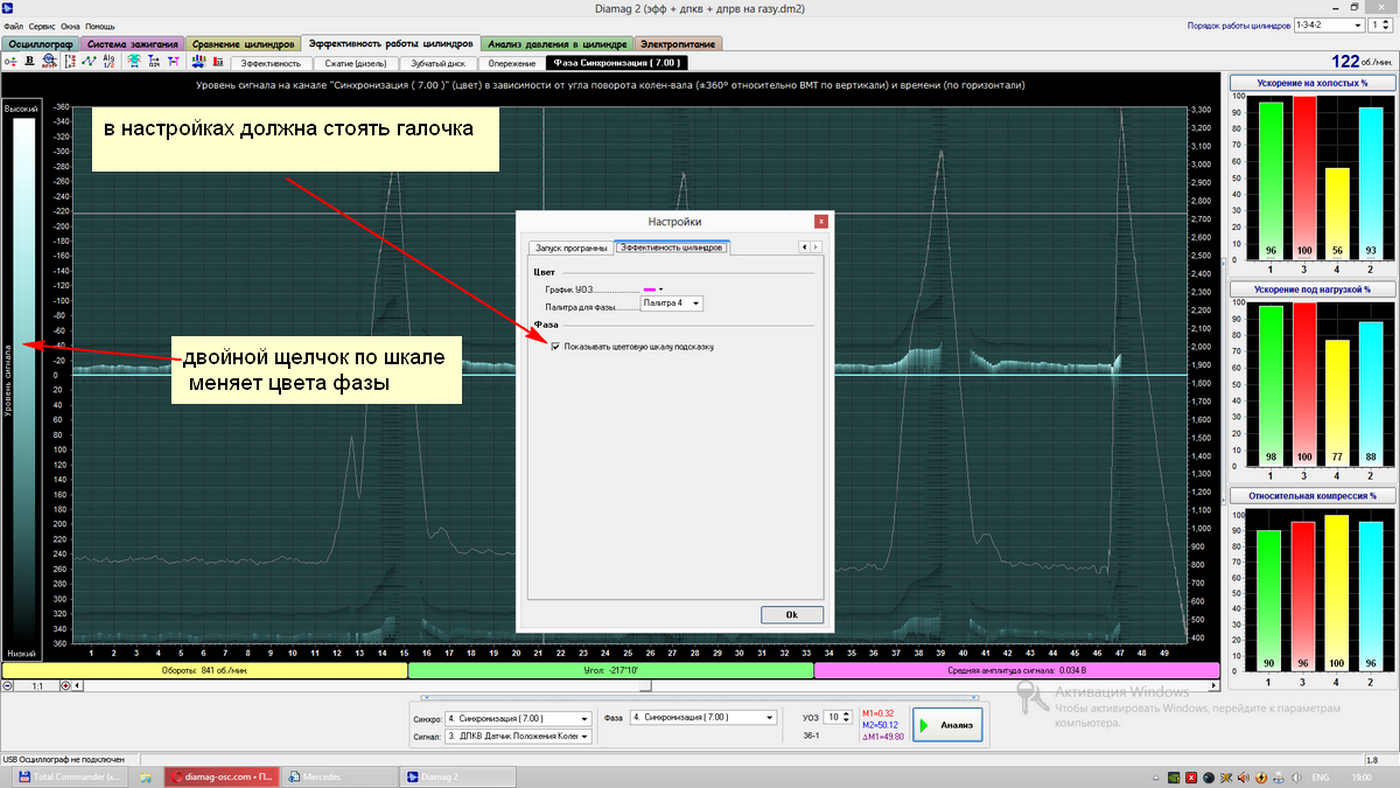The width and height of the screenshot is (1400, 788).
Task: Click the NVIDIA icon in the system tray
Action: (1174, 777)
